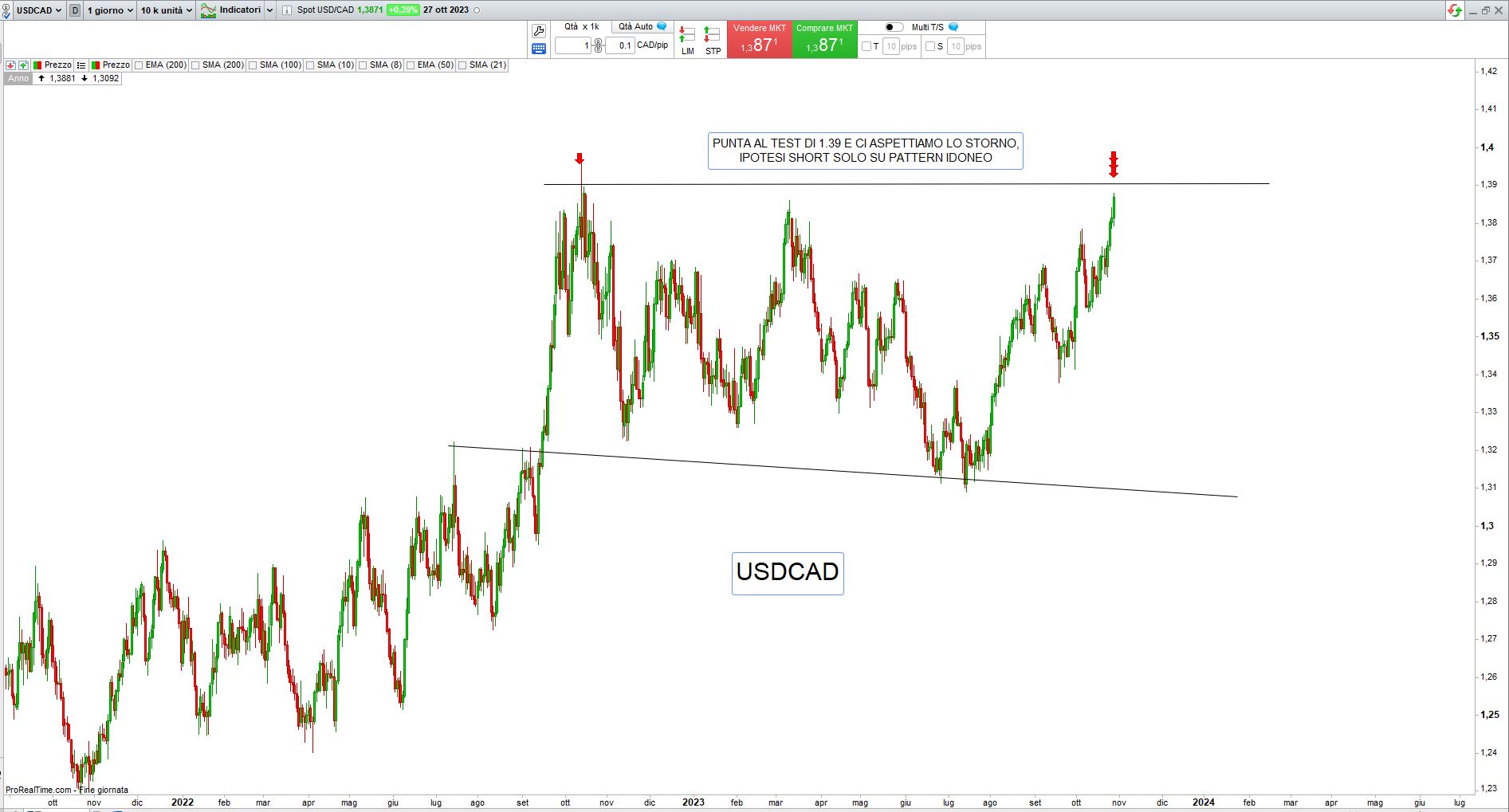Viewport: 1509px width, 812px height.
Task: Click the 2024 label on time axis
Action: point(1203,802)
